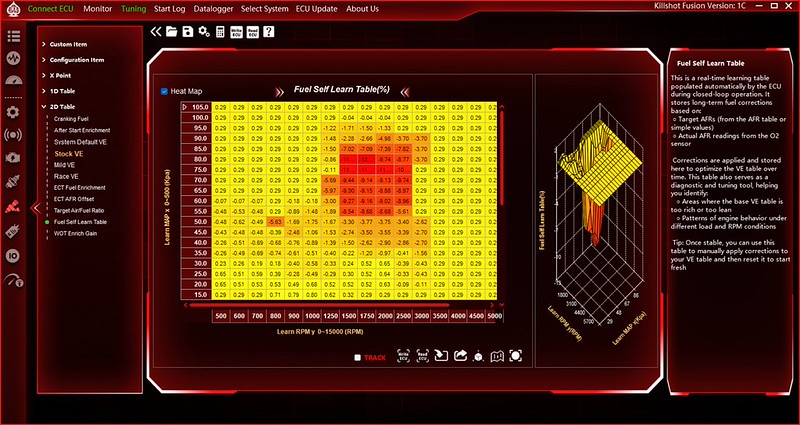Select Race VE table
Viewport: 800px width, 425px height.
point(66,177)
